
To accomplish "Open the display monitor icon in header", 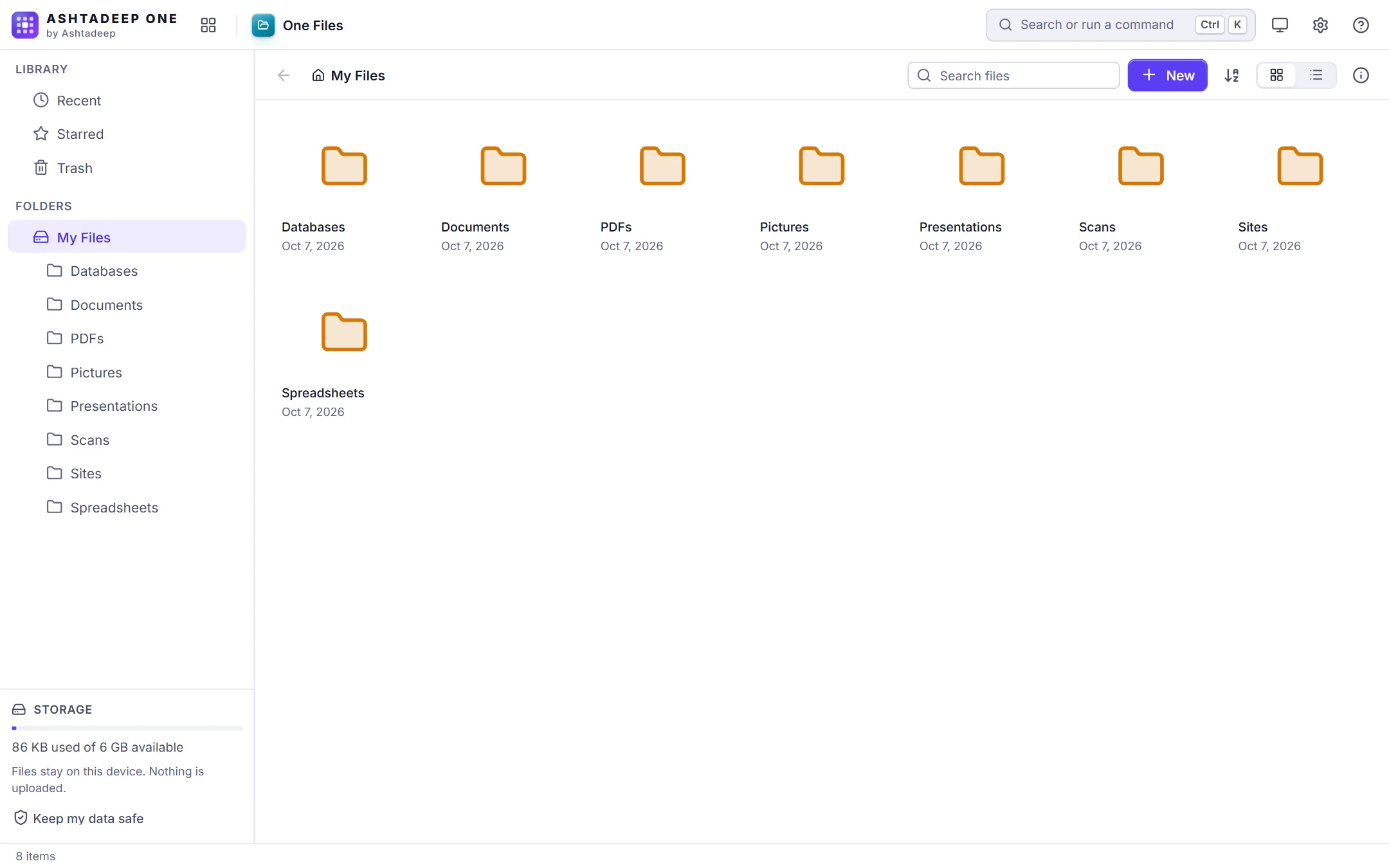I will [x=1280, y=25].
